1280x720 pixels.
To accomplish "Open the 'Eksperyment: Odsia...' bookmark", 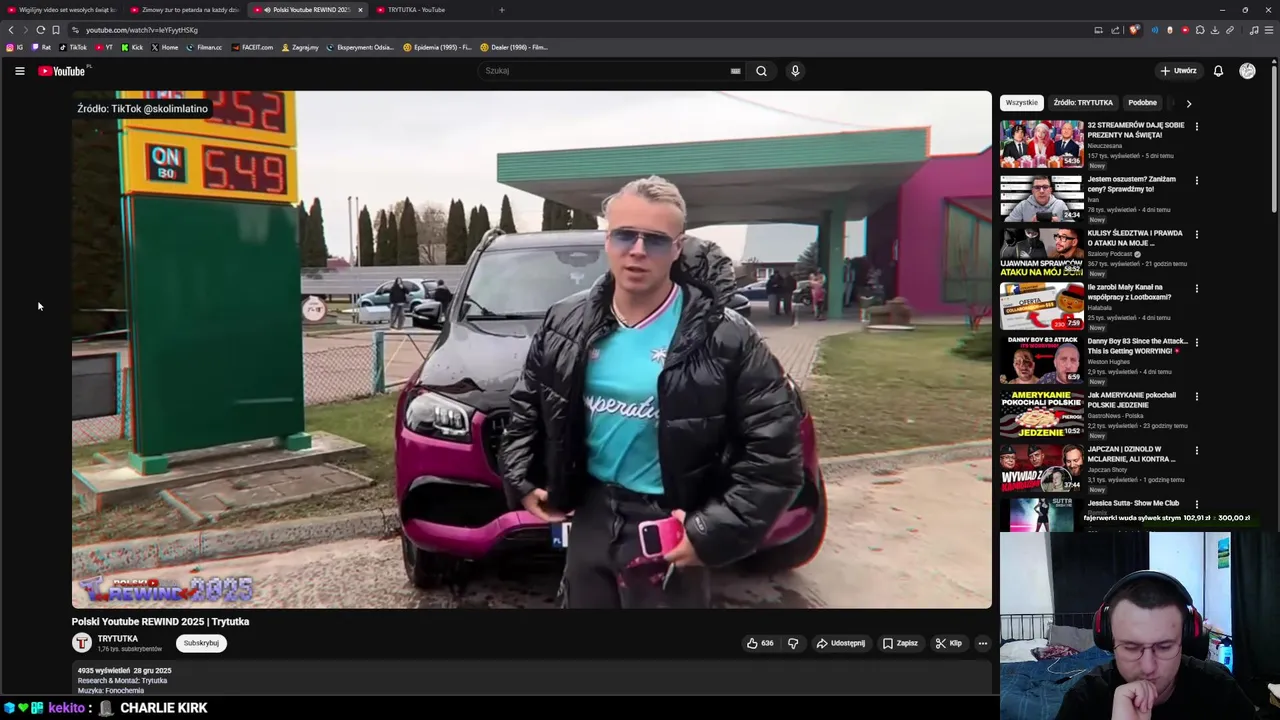I will [360, 47].
